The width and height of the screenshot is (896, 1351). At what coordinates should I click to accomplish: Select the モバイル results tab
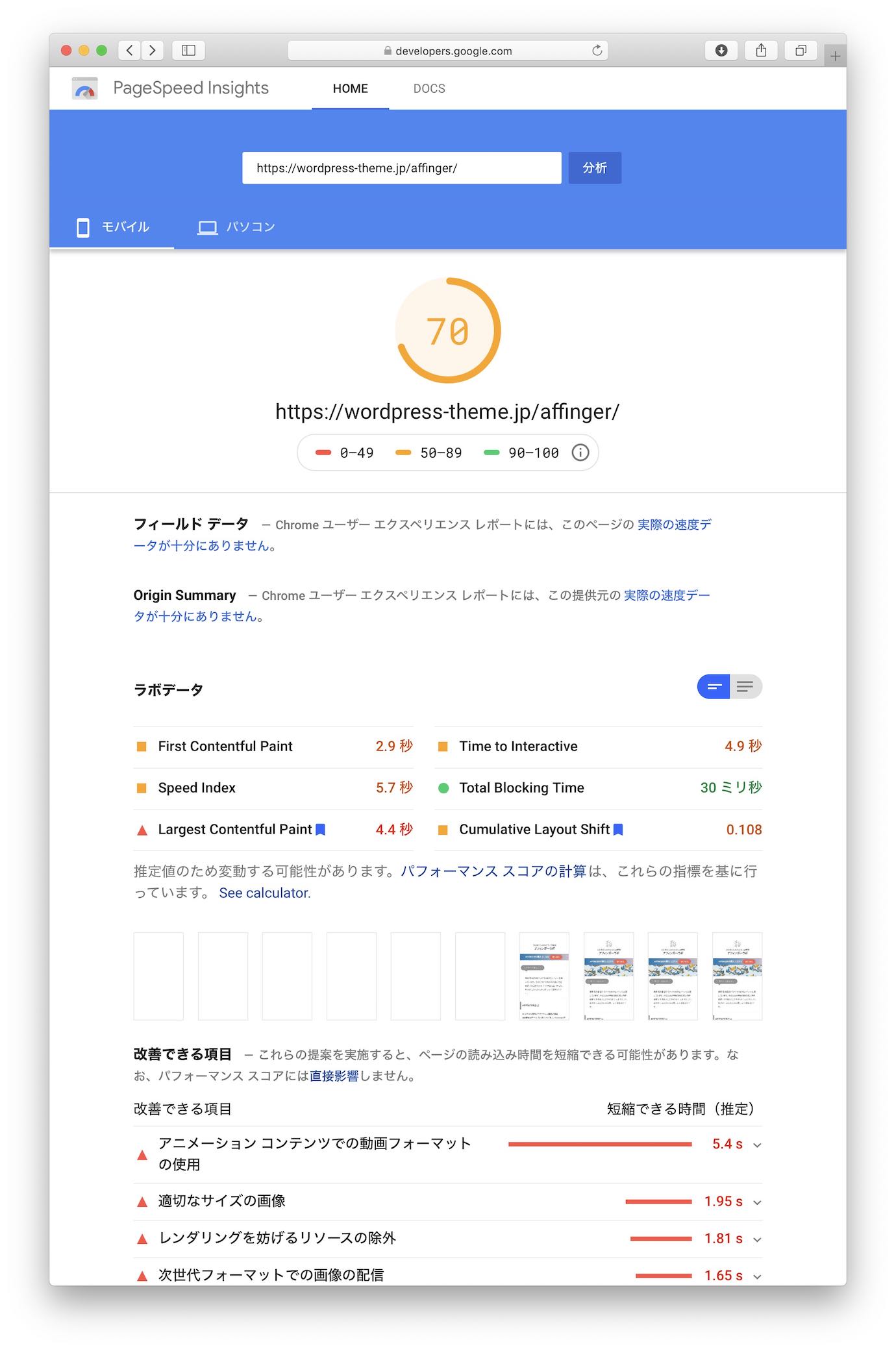pyautogui.click(x=112, y=227)
